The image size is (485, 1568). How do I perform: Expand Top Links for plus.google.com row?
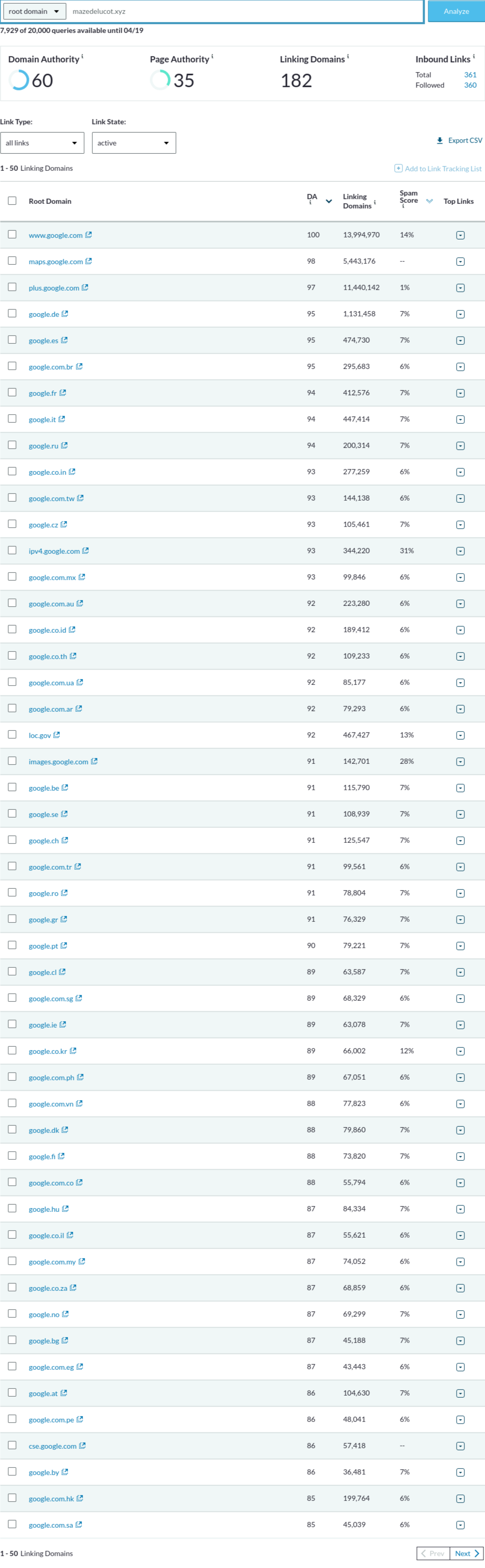(460, 288)
